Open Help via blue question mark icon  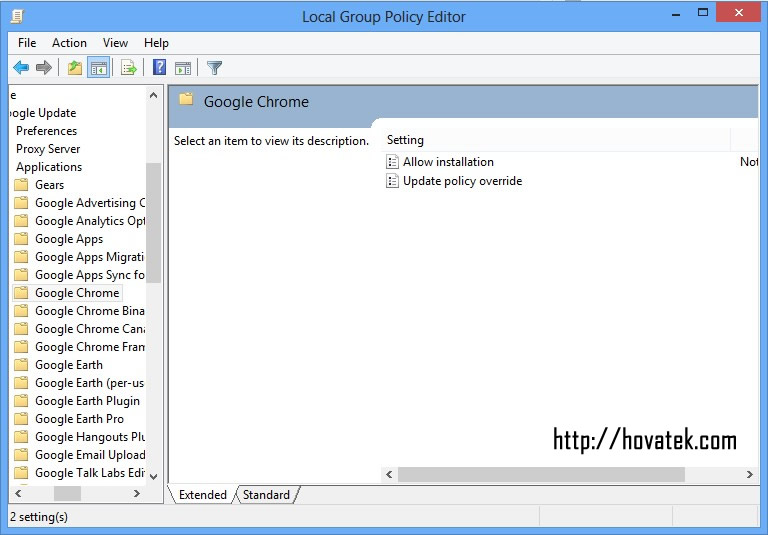pos(159,67)
